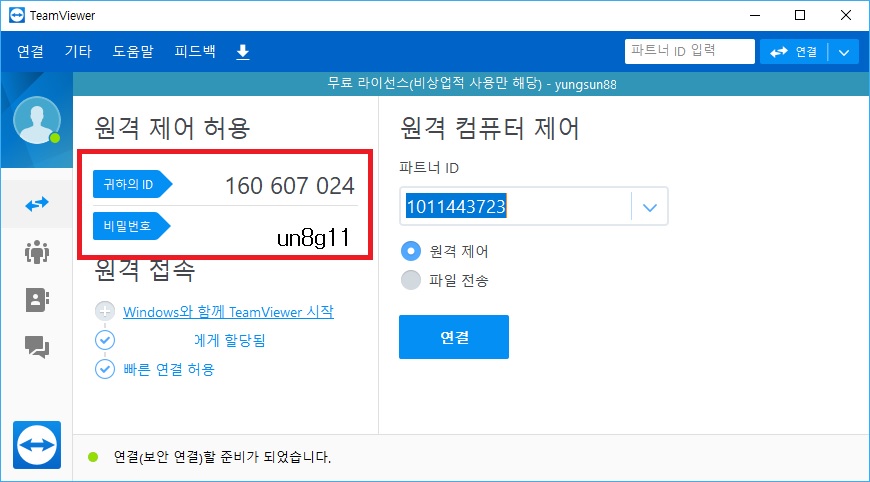Minimize the TeamViewer window
The height and width of the screenshot is (482, 870).
point(755,16)
